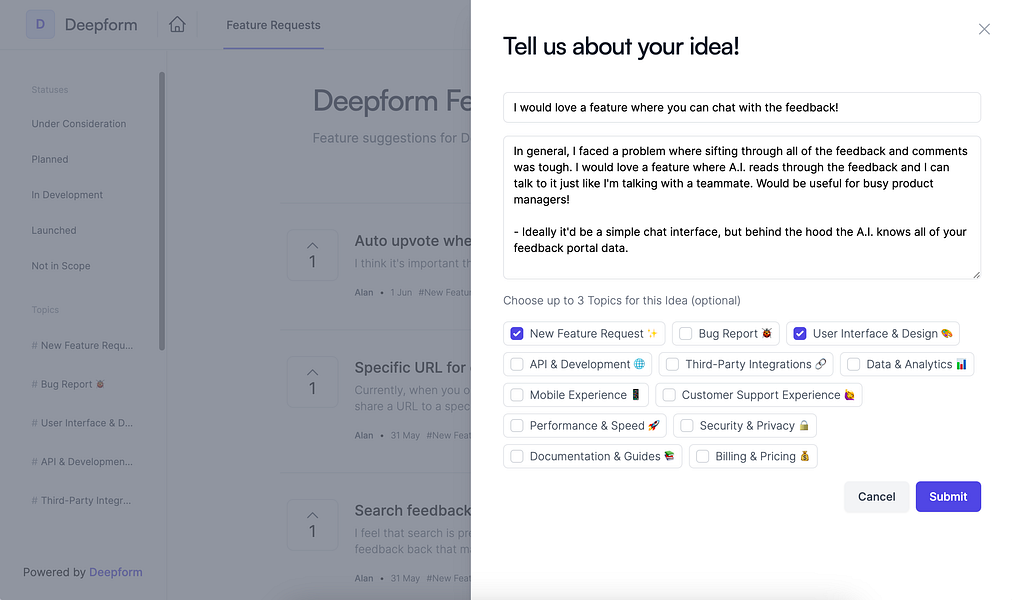Viewport: 1012px width, 600px height.
Task: Filter by Launched status
Action: [54, 230]
